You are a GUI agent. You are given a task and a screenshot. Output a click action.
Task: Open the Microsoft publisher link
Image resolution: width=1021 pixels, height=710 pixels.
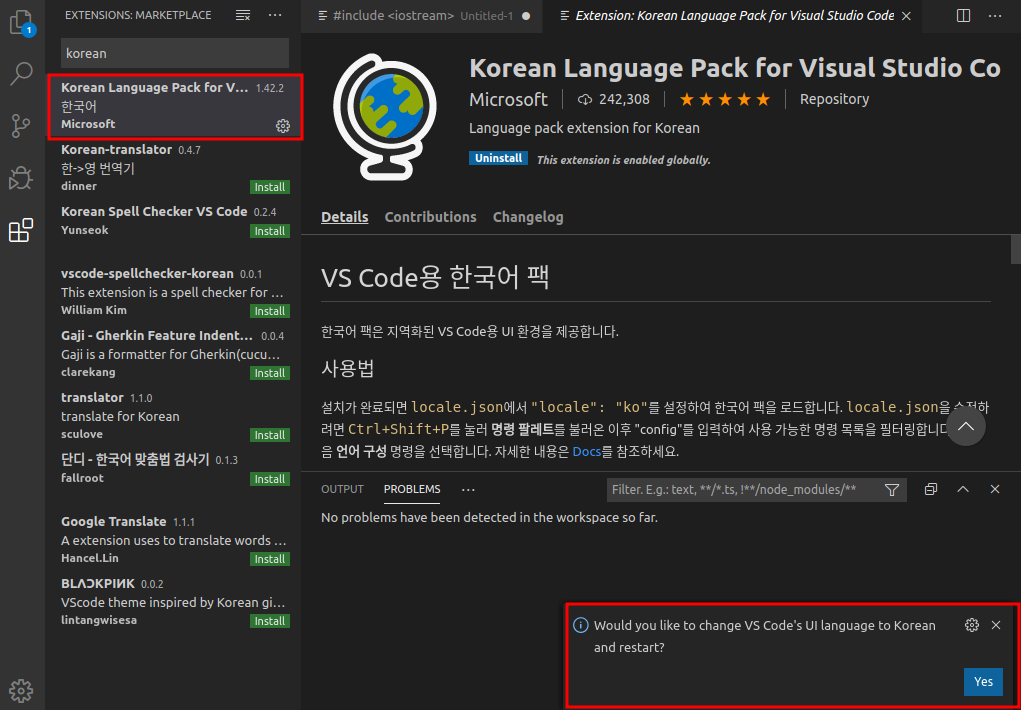click(509, 100)
